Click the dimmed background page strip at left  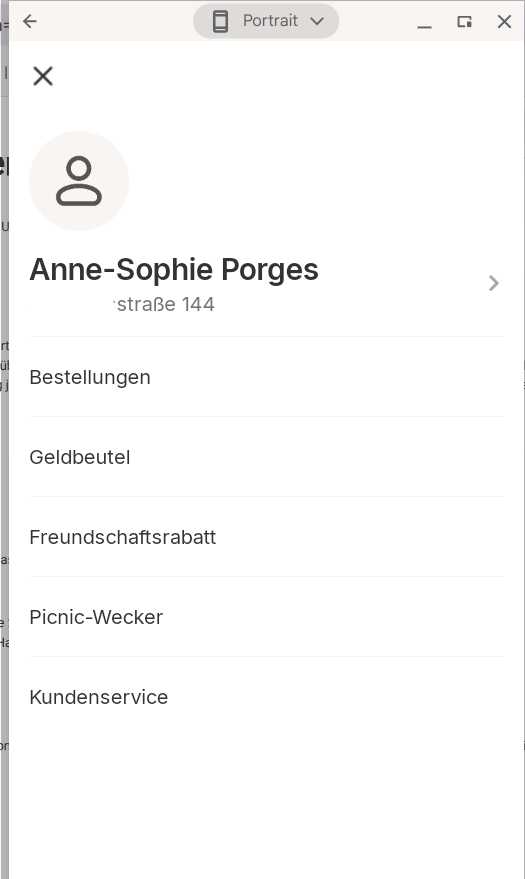(x=4, y=448)
